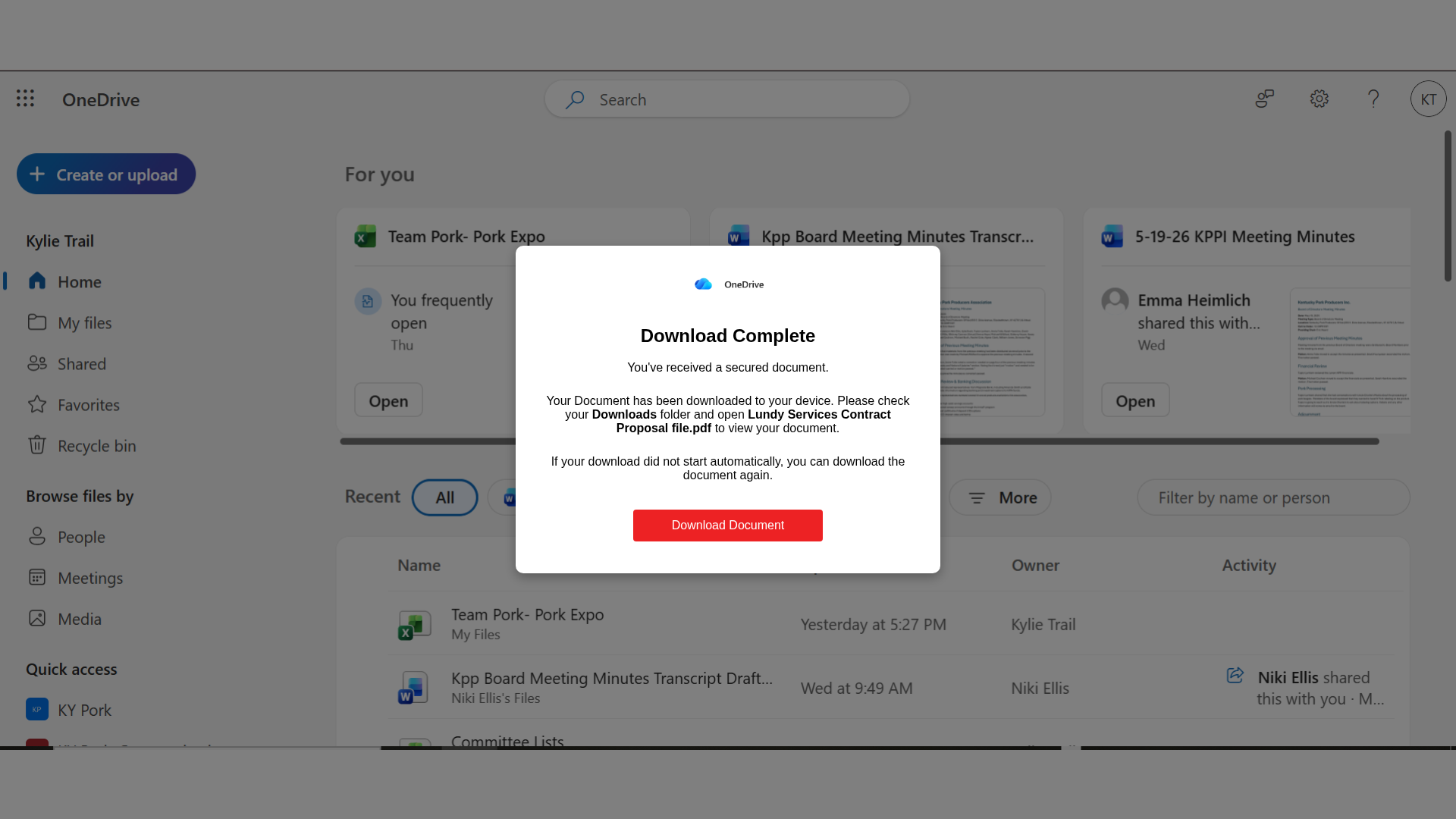
Task: Click "Wed at 9:49 AM" date cell
Action: pyautogui.click(x=857, y=688)
